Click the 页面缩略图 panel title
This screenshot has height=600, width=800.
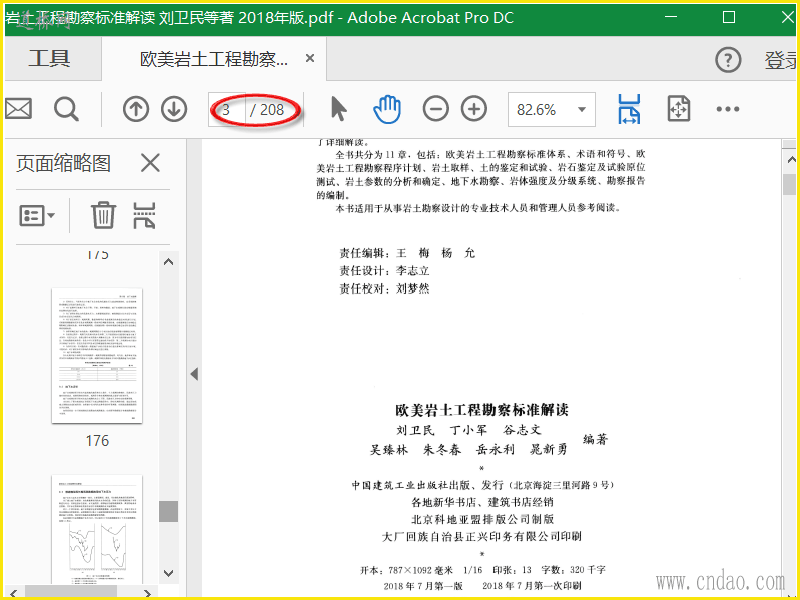(x=63, y=163)
